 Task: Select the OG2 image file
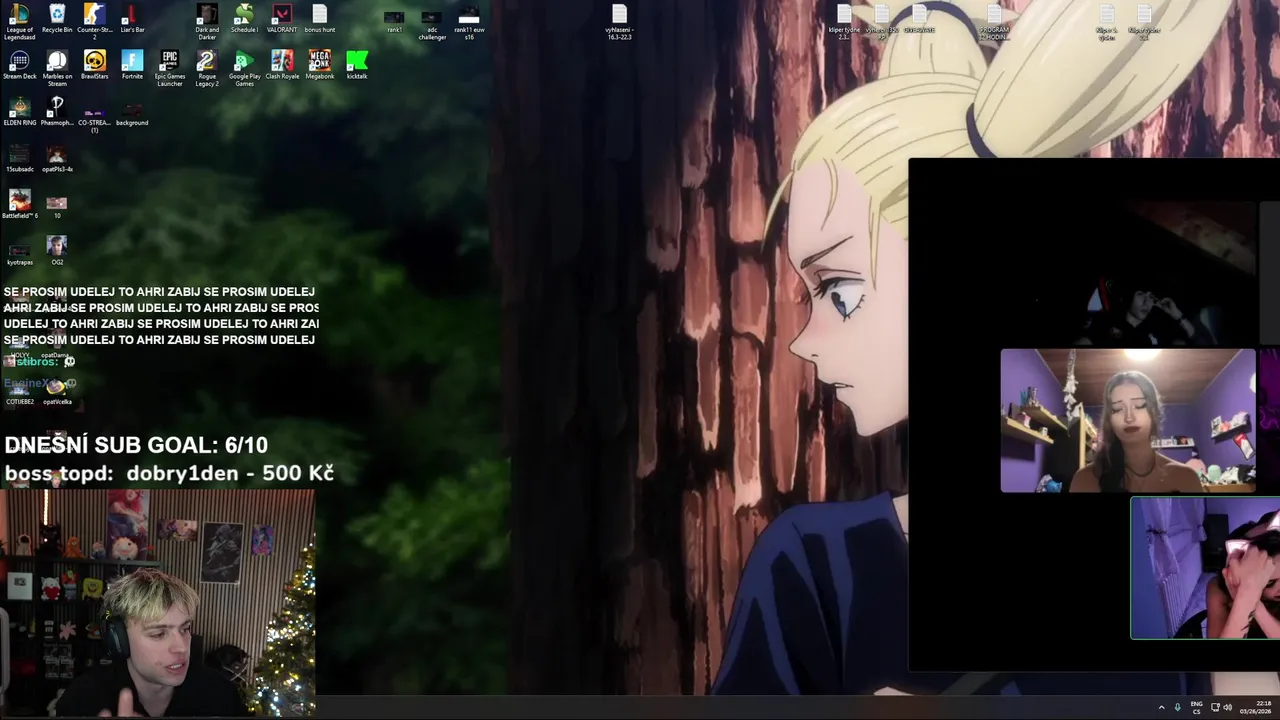[57, 250]
